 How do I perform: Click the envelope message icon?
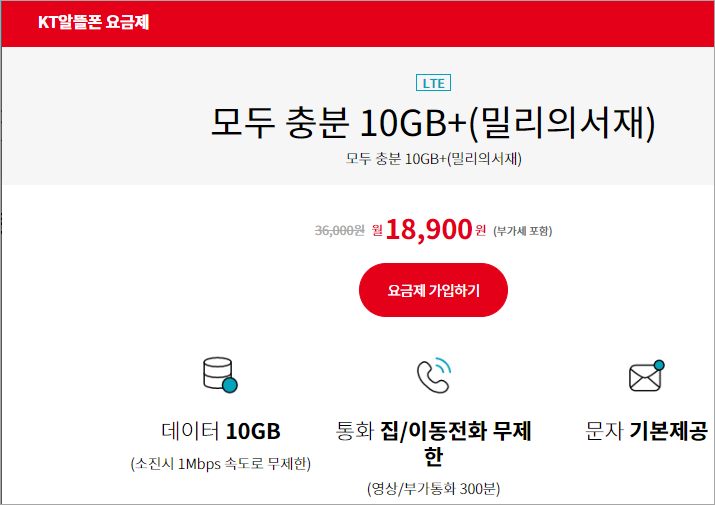[647, 375]
